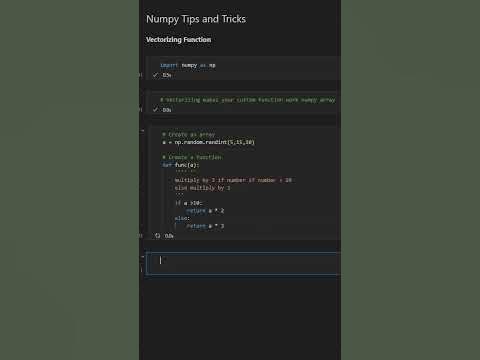Click the success checkmark under the import cell
The height and width of the screenshot is (360, 480).
click(x=155, y=75)
